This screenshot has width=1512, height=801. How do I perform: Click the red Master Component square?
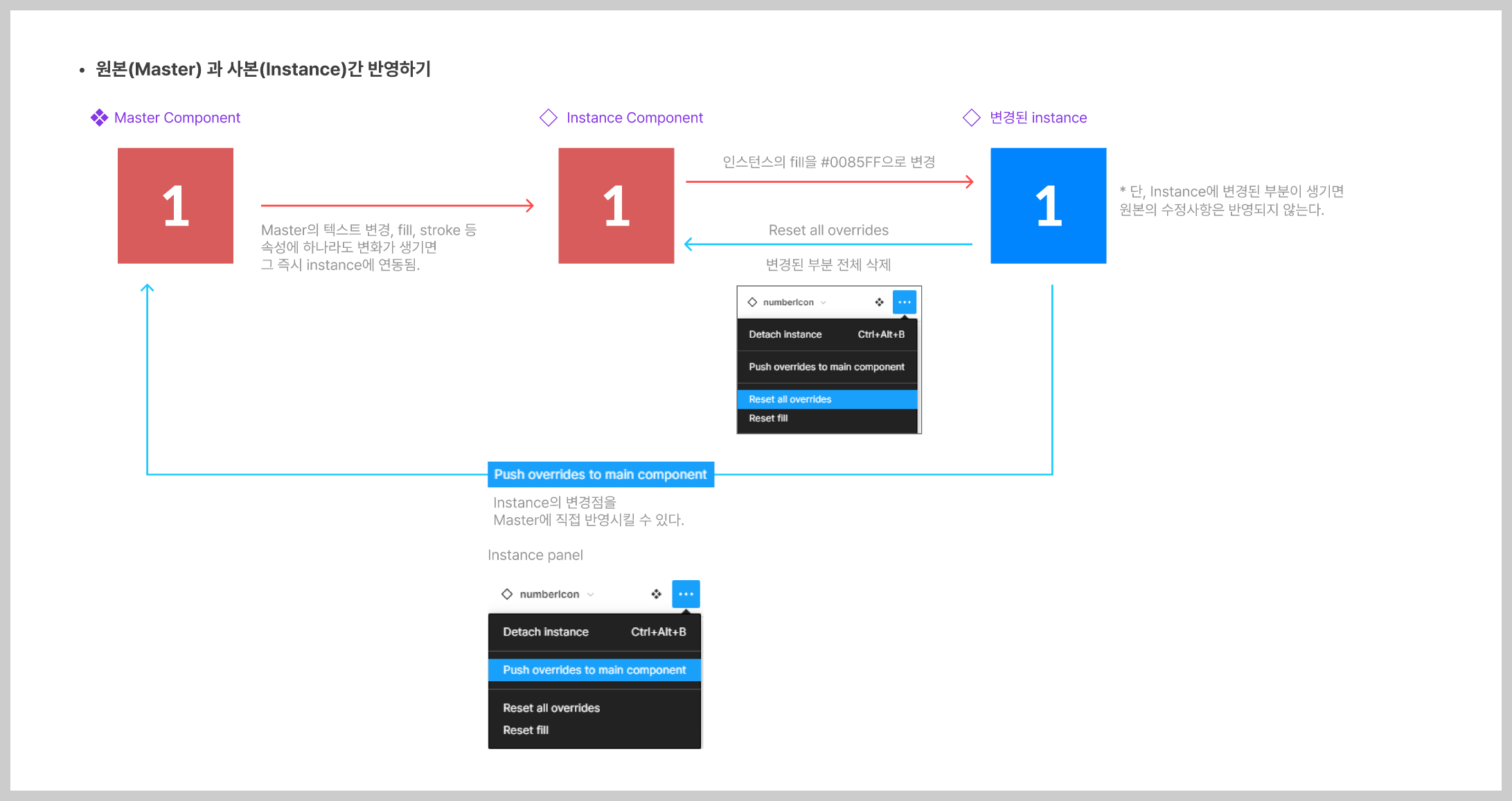pyautogui.click(x=175, y=206)
